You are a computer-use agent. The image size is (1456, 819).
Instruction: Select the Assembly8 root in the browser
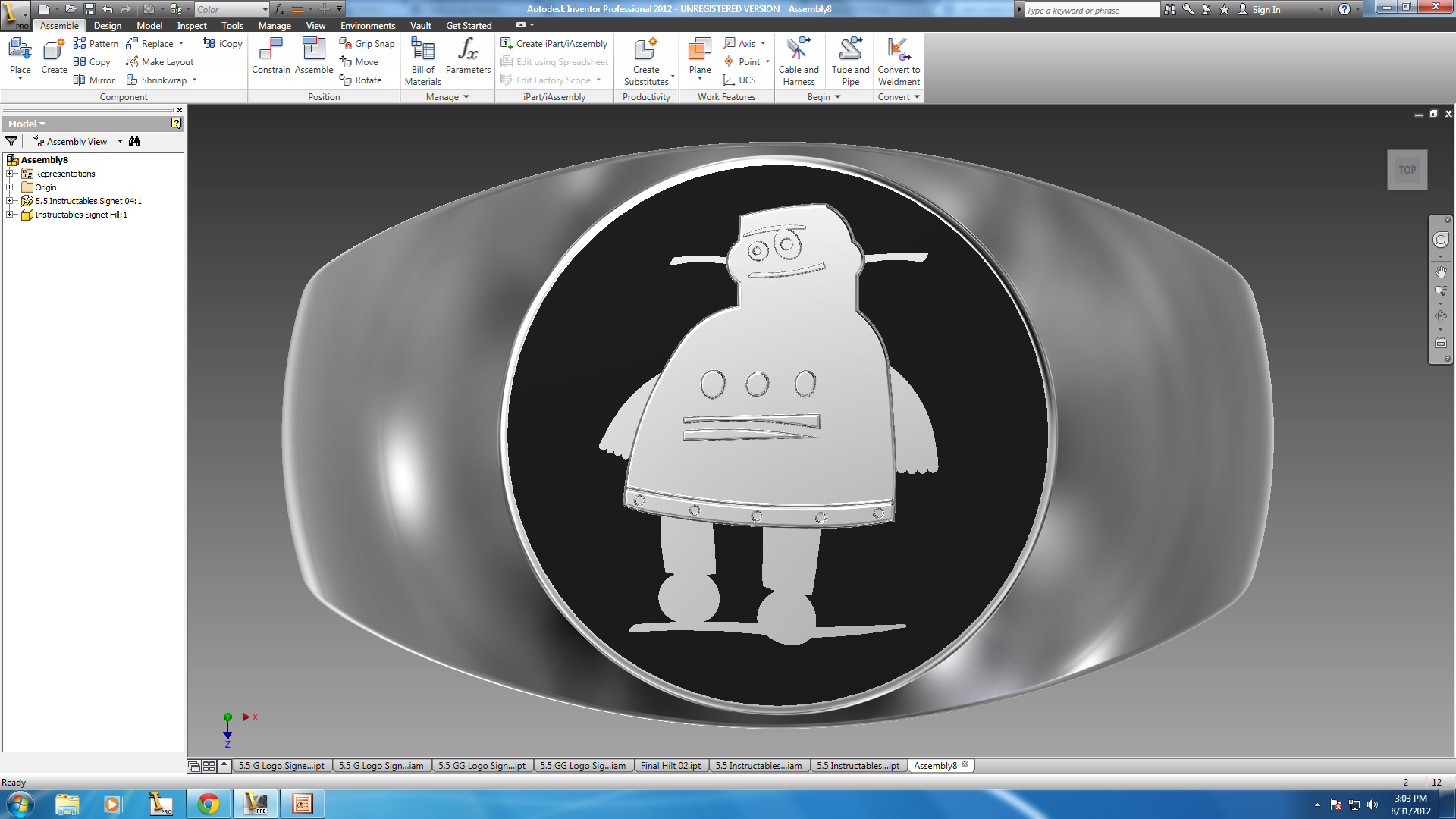point(44,160)
